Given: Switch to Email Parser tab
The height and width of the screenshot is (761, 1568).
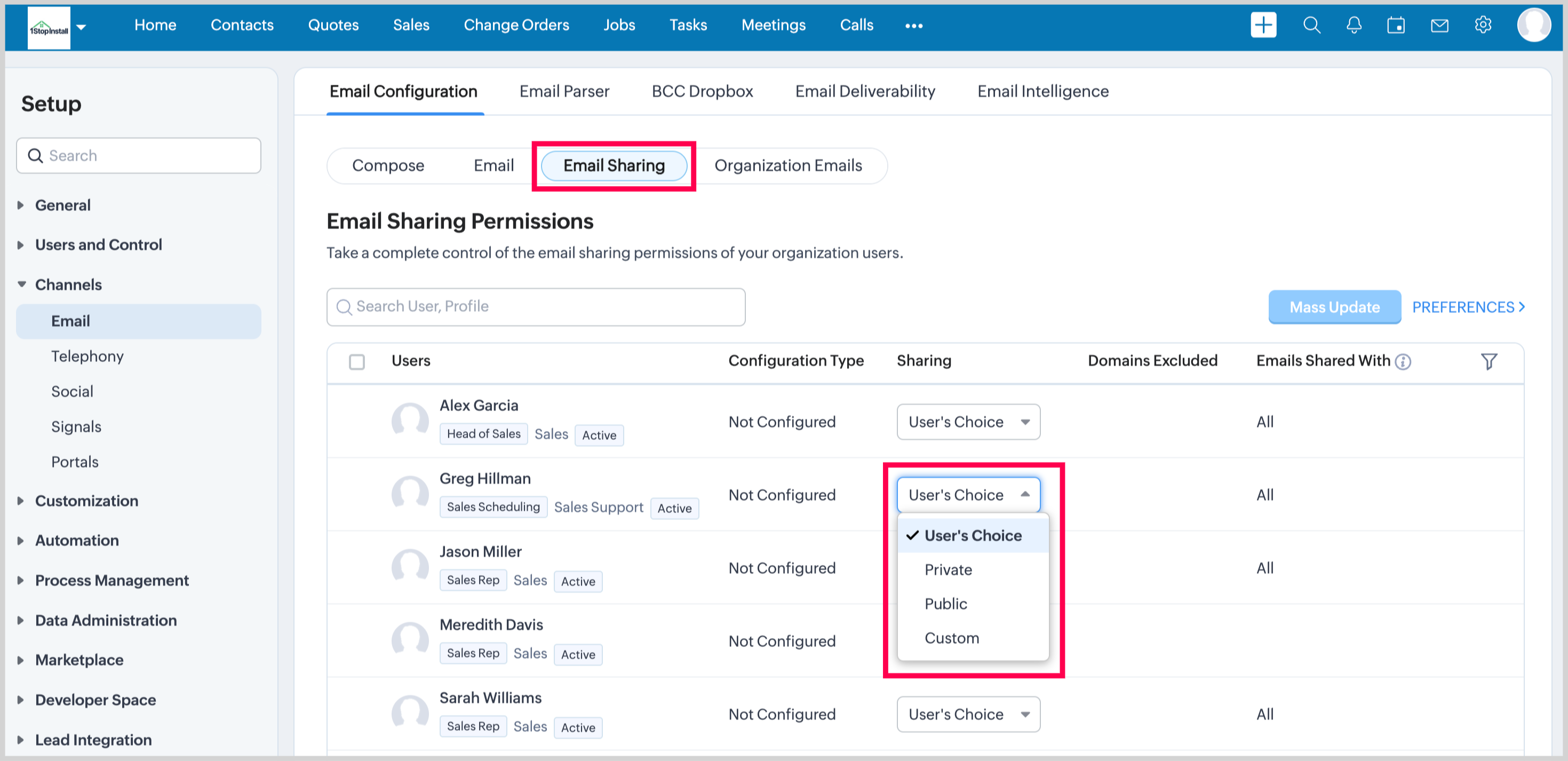Looking at the screenshot, I should (x=563, y=91).
